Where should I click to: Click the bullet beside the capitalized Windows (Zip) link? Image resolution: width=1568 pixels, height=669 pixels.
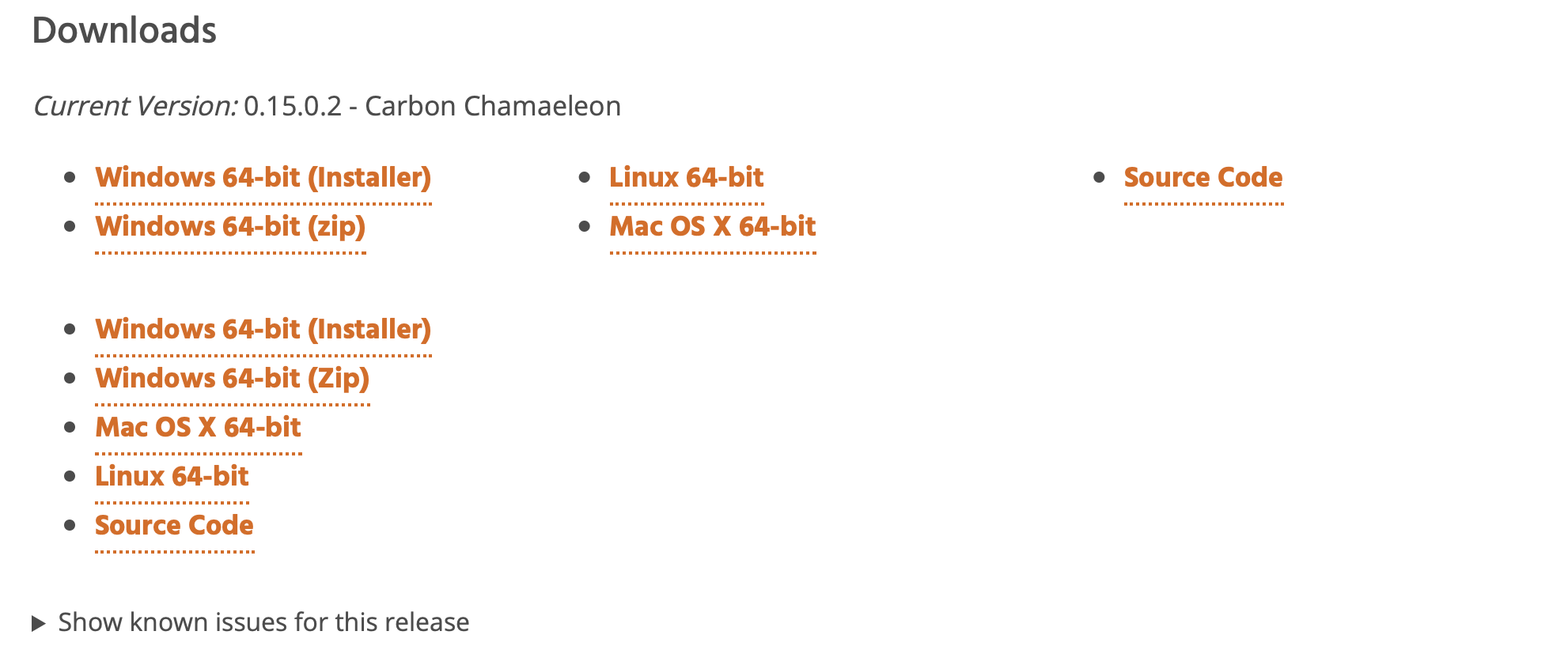(x=70, y=379)
